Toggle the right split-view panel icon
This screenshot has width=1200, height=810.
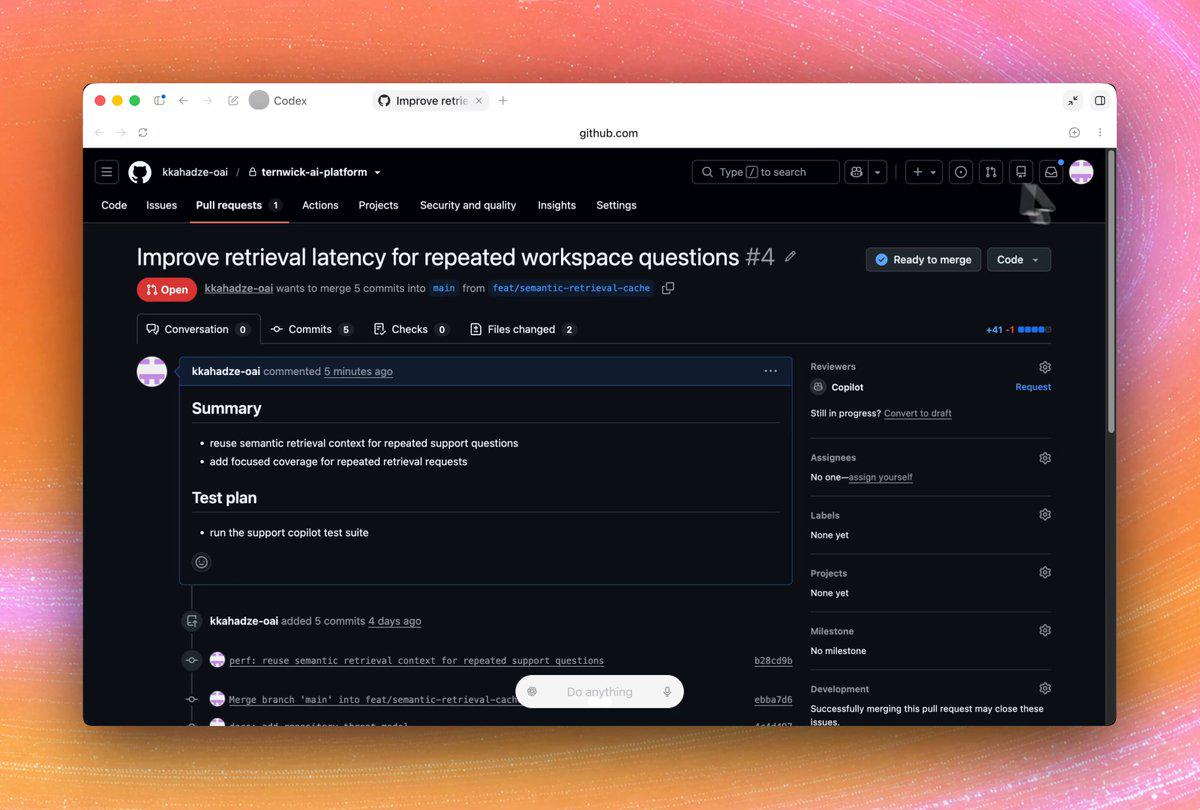pyautogui.click(x=1100, y=101)
